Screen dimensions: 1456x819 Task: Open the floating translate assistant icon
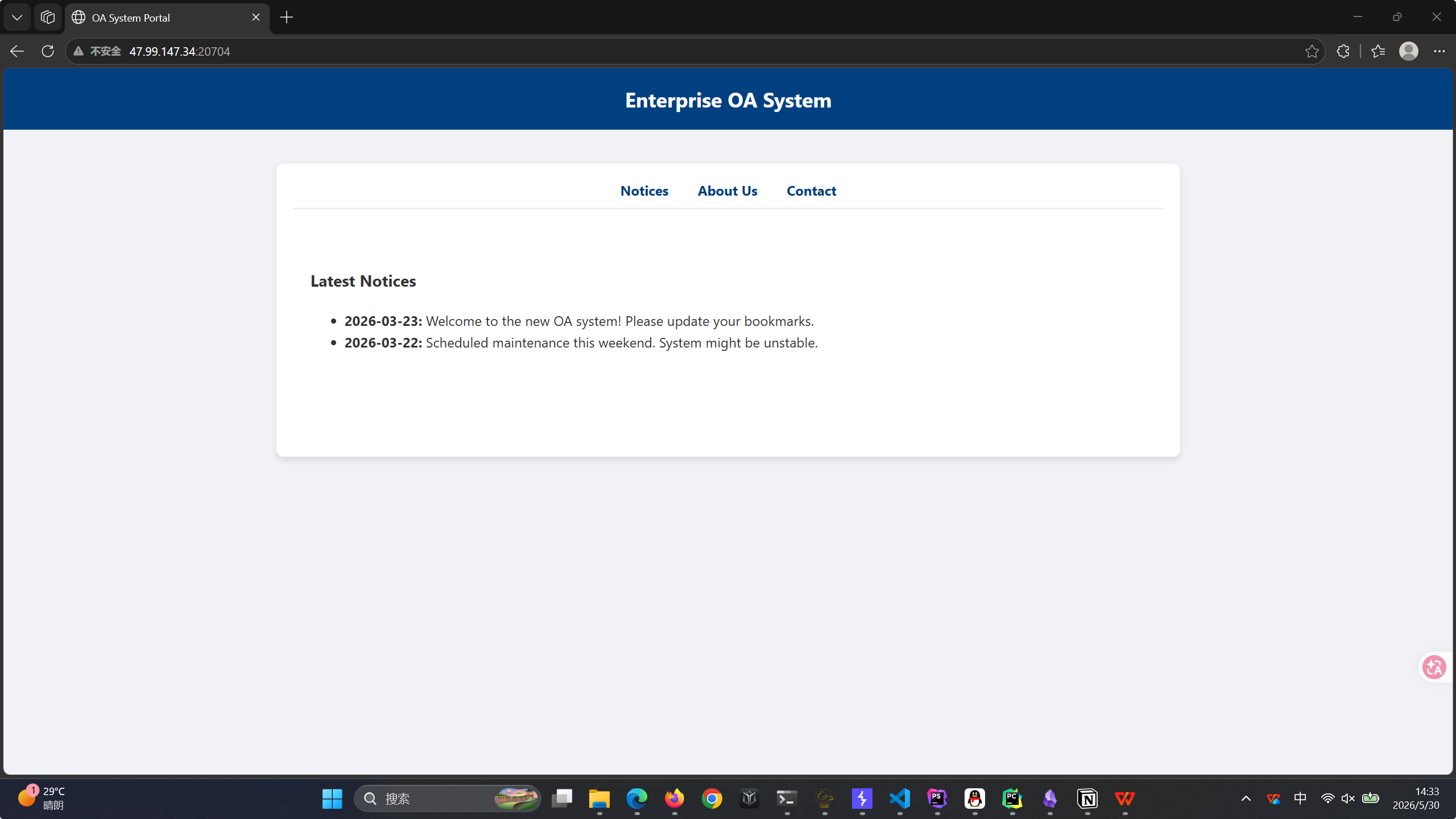pos(1434,667)
